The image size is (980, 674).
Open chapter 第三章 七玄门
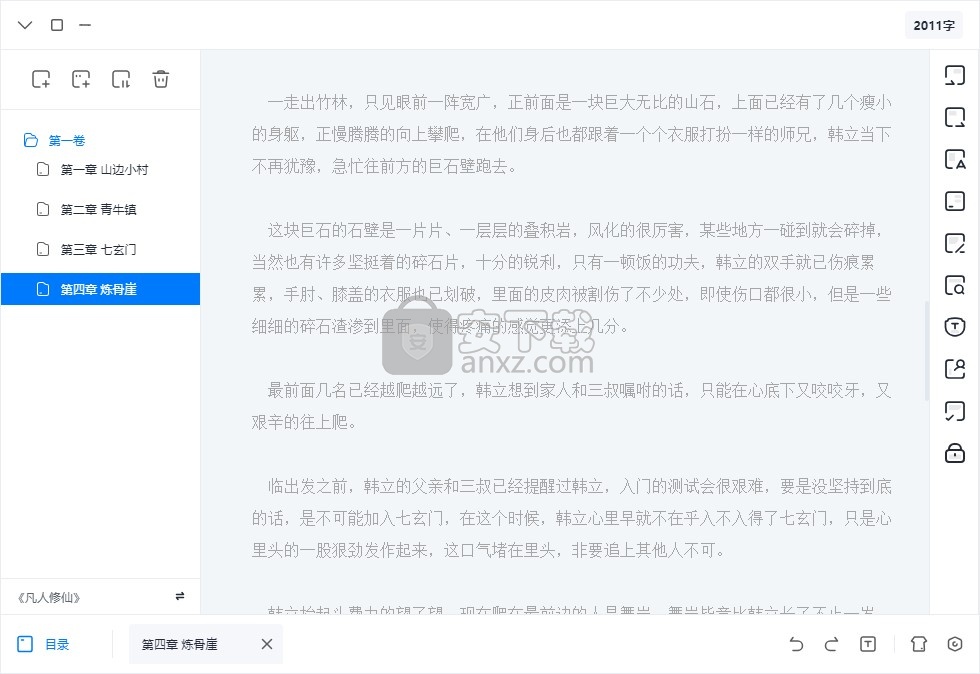coord(100,249)
